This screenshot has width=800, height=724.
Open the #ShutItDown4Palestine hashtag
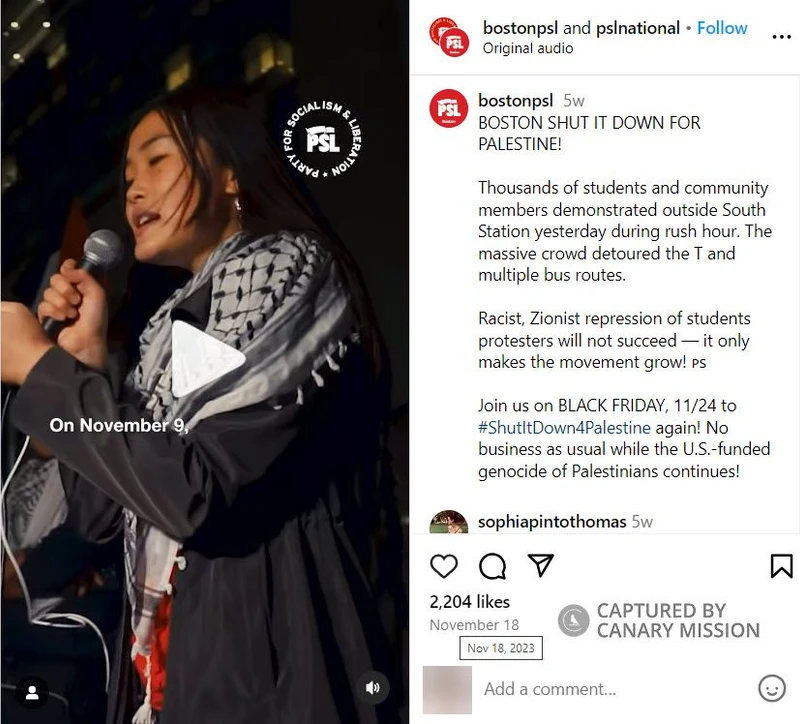pyautogui.click(x=564, y=428)
